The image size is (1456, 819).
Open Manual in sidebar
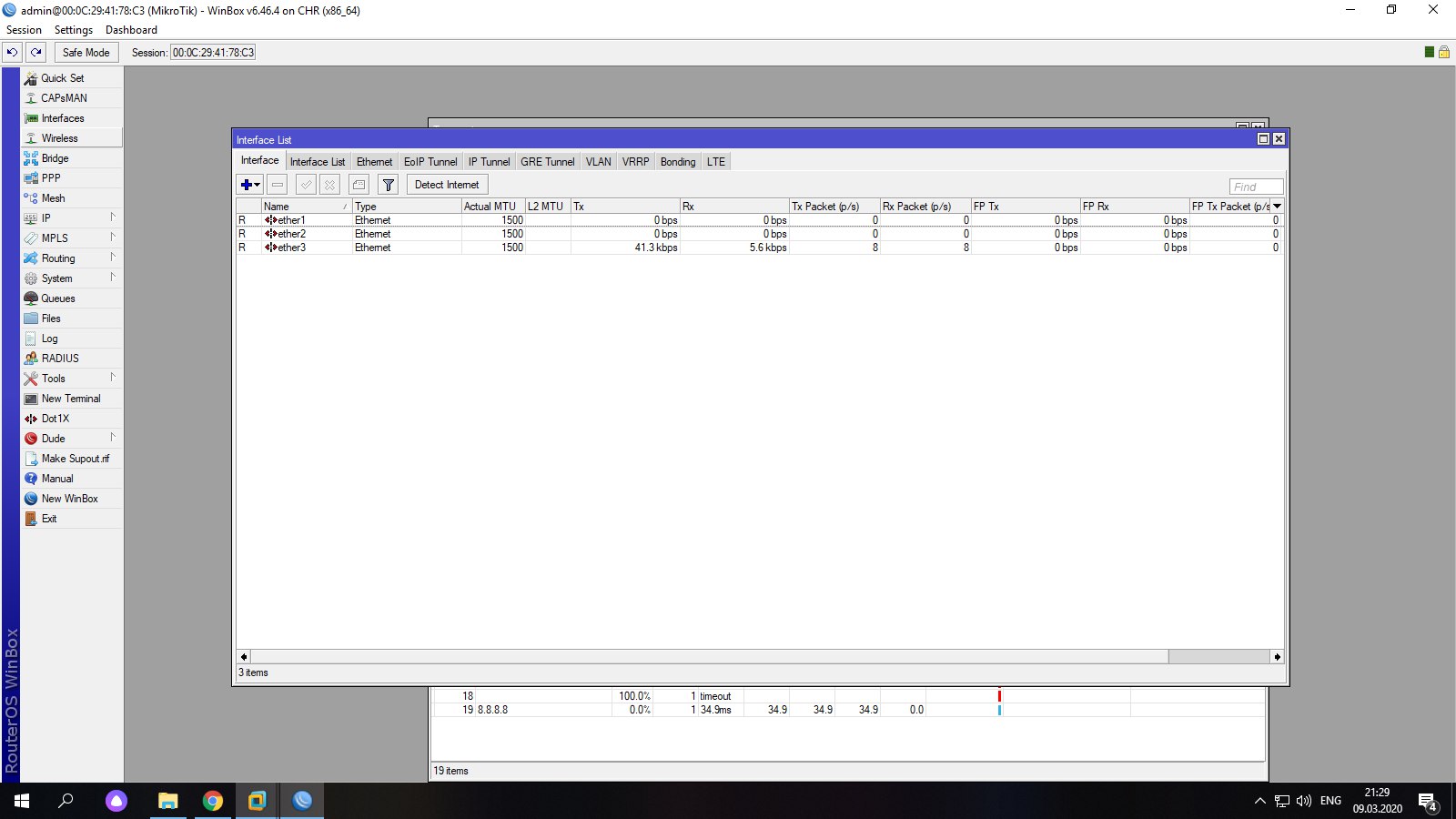pyautogui.click(x=72, y=479)
